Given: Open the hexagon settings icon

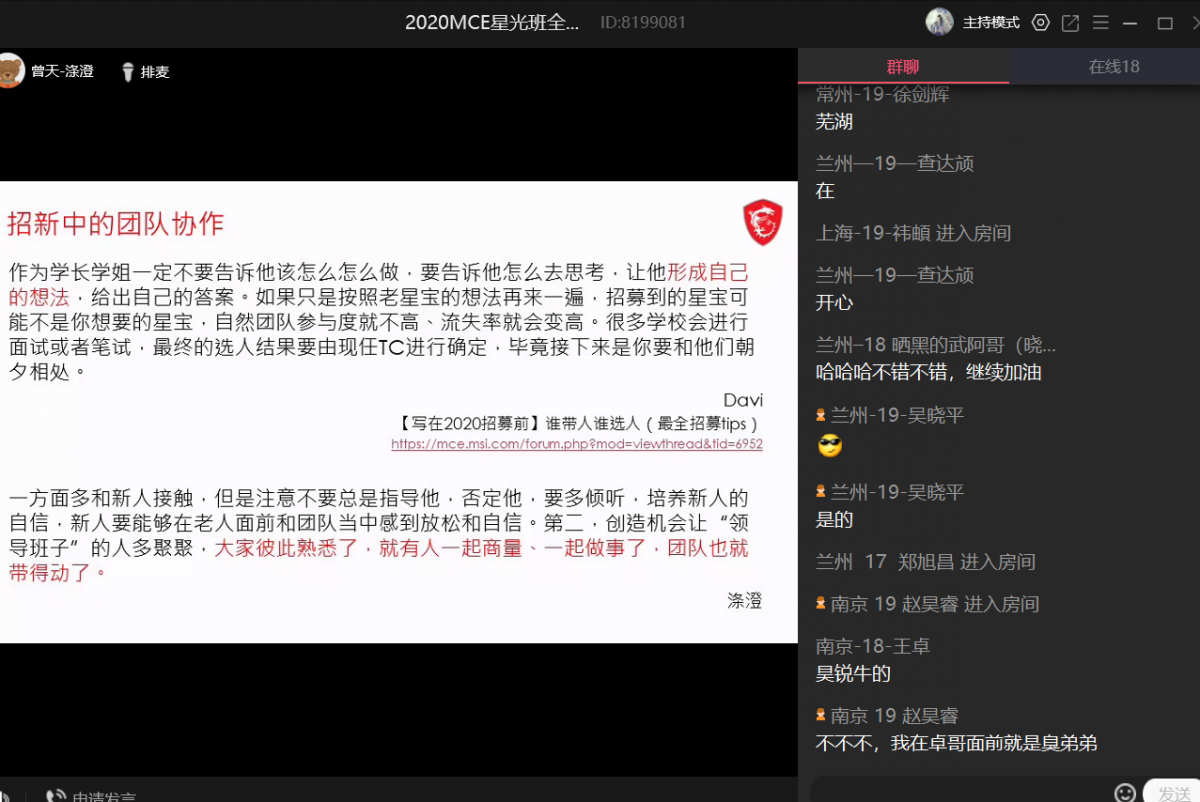Looking at the screenshot, I should [1041, 22].
